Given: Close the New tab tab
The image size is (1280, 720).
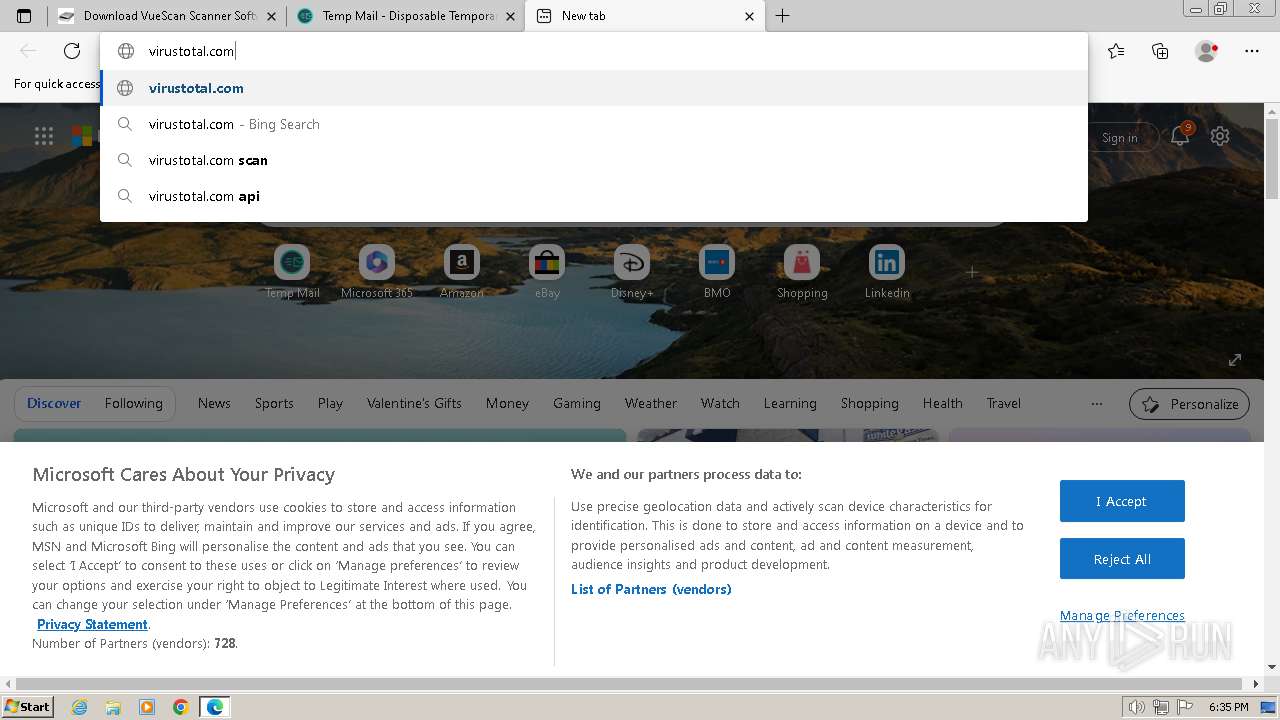Looking at the screenshot, I should tap(750, 16).
